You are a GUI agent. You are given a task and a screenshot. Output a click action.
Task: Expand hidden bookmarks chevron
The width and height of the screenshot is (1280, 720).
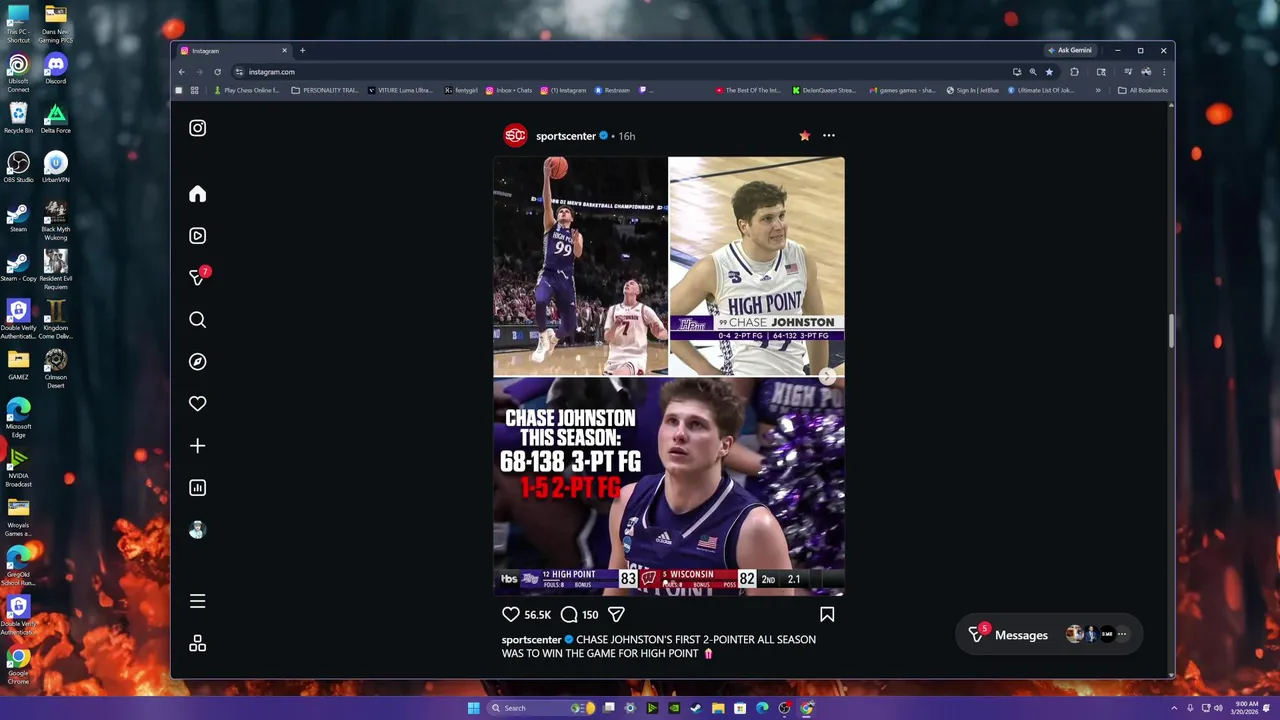(1098, 90)
